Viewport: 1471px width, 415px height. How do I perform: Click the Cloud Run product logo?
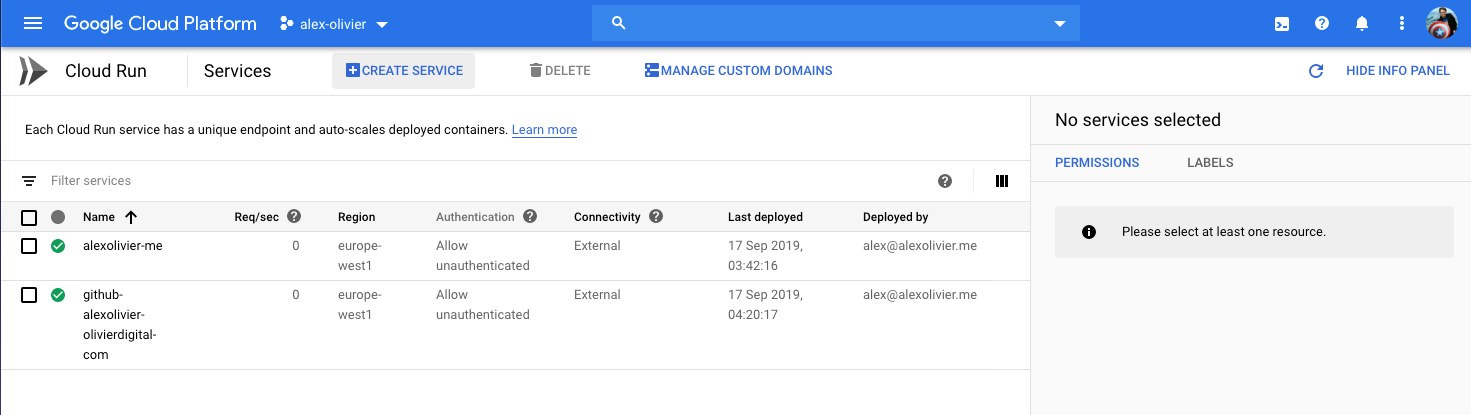click(x=33, y=71)
